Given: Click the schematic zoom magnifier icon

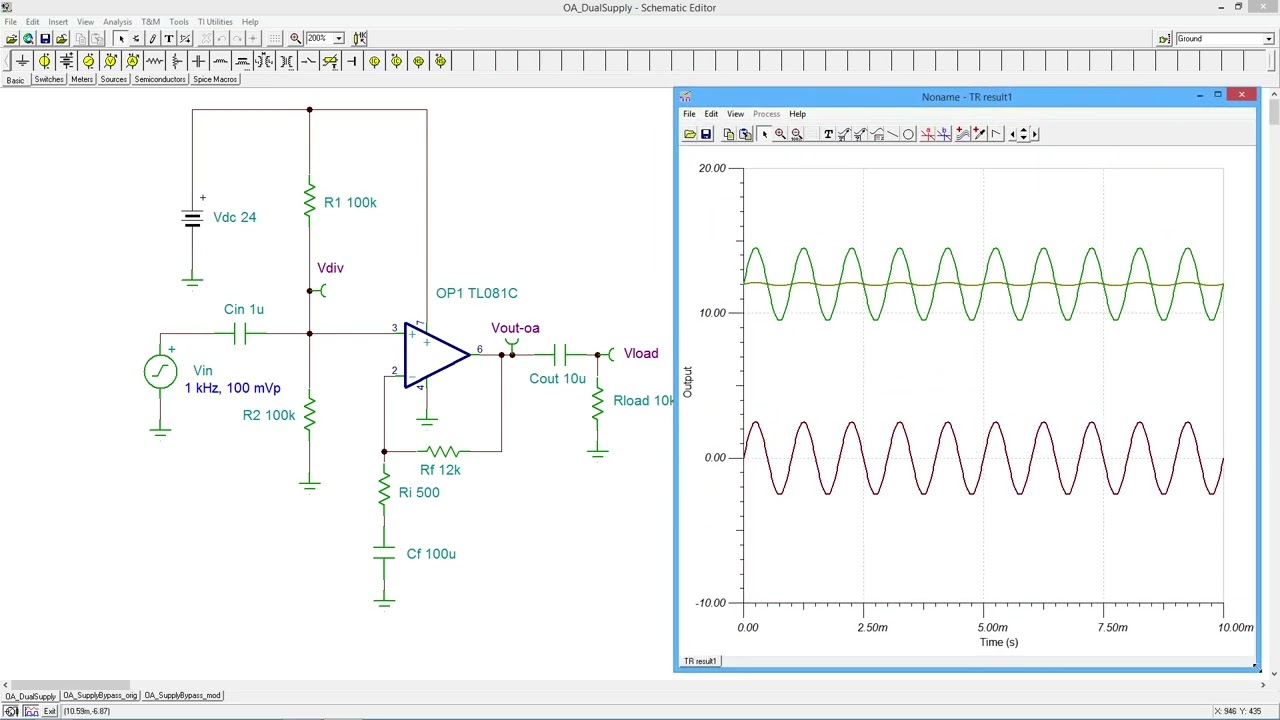Looking at the screenshot, I should 295,39.
